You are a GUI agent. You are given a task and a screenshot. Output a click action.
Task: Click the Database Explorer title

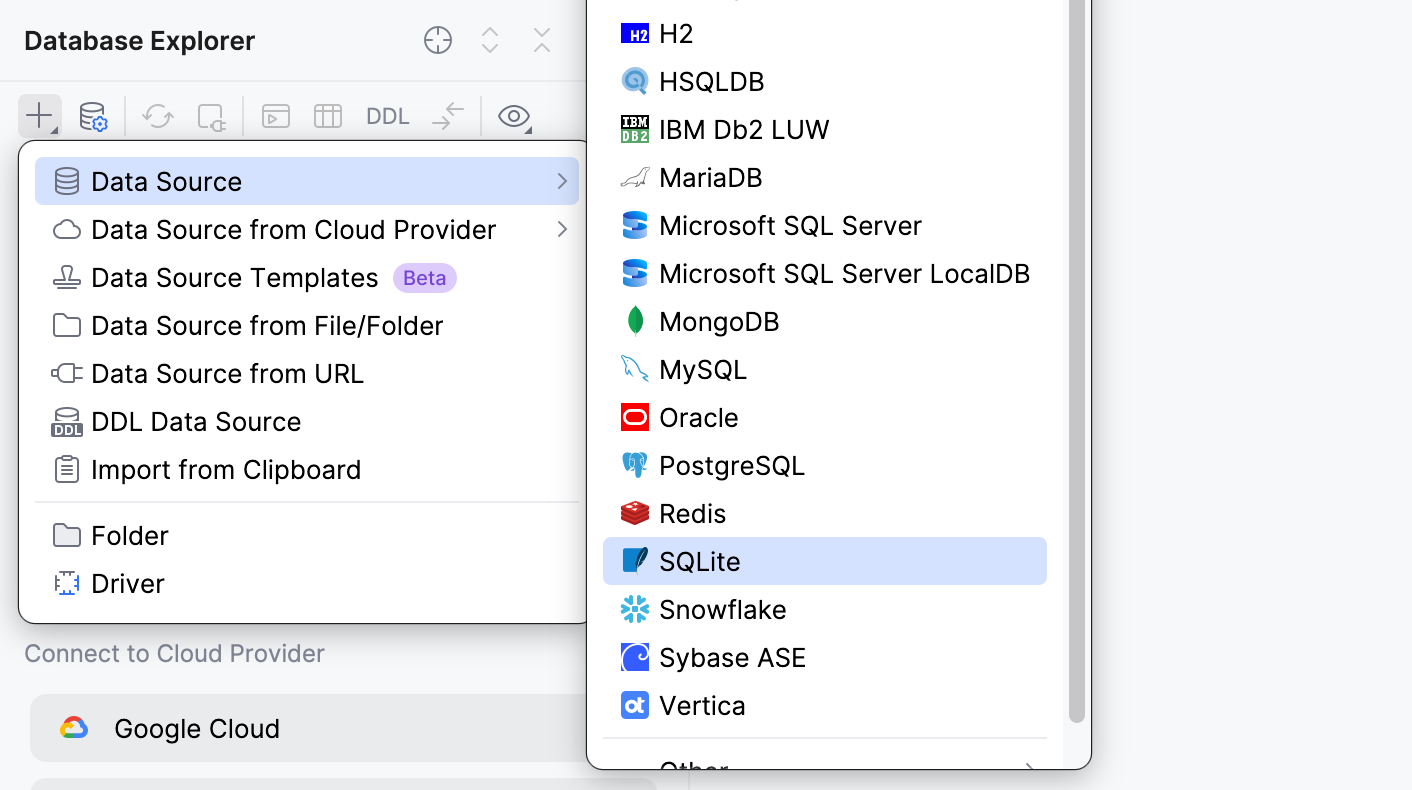coord(140,41)
